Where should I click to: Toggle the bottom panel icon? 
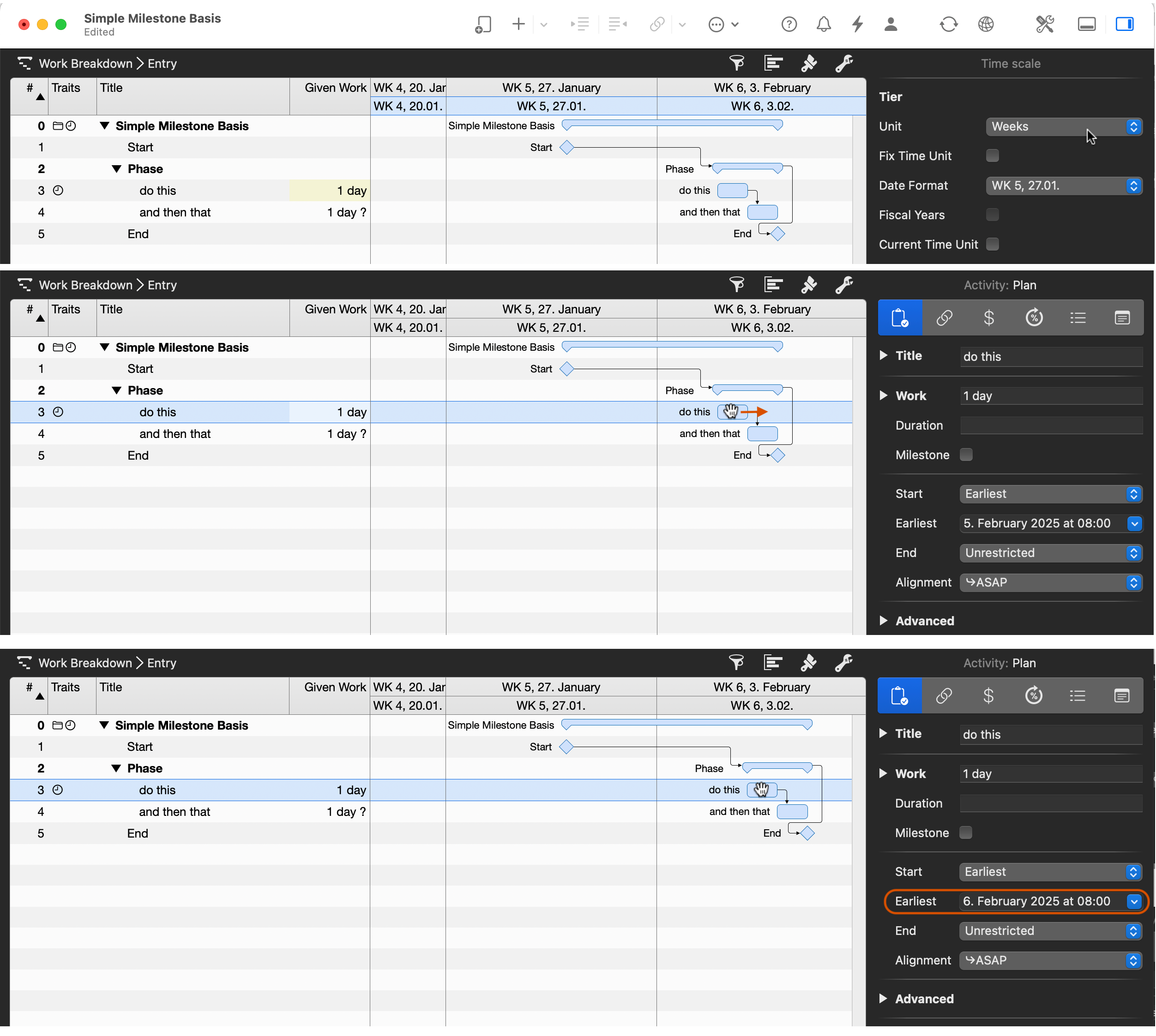tap(1087, 24)
